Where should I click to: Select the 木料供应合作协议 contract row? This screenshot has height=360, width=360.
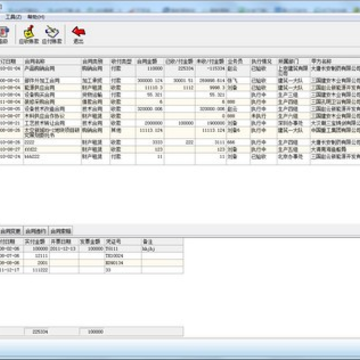point(180,116)
